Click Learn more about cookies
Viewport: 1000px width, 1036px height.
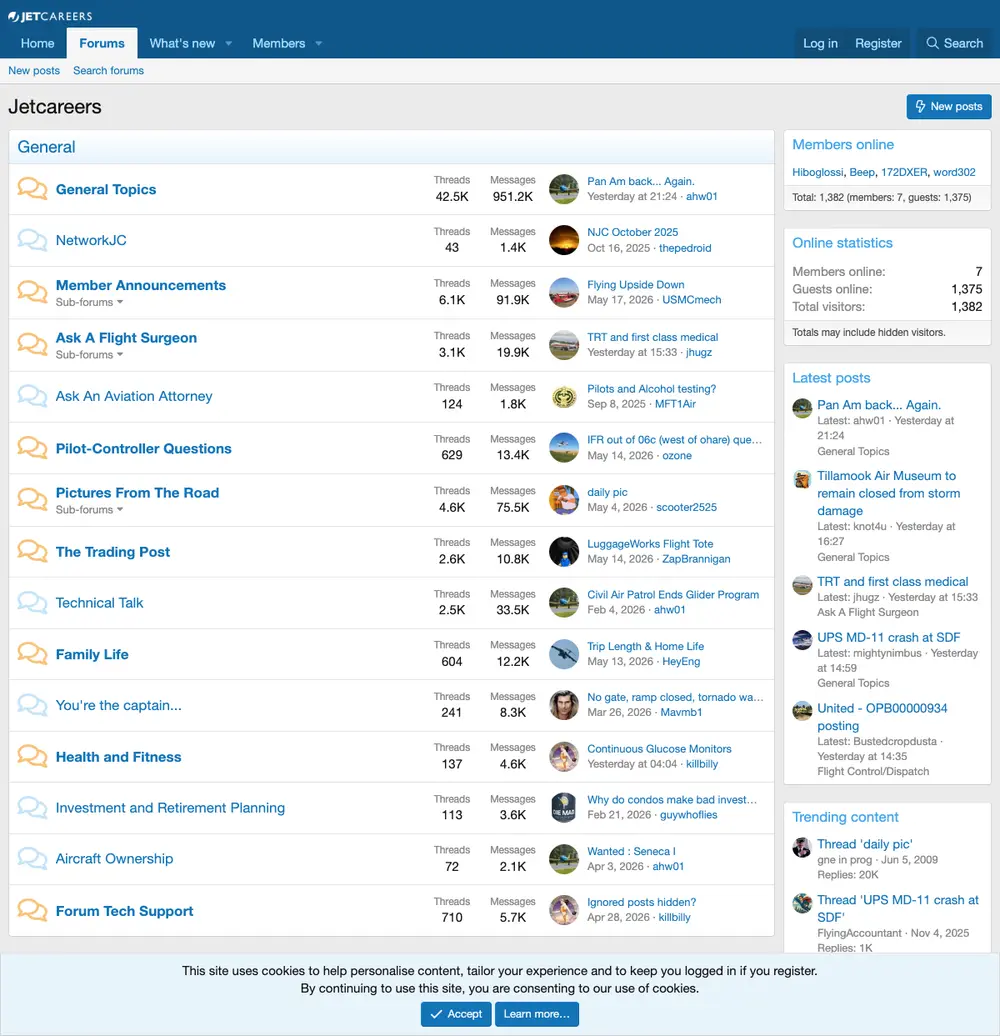[536, 1014]
